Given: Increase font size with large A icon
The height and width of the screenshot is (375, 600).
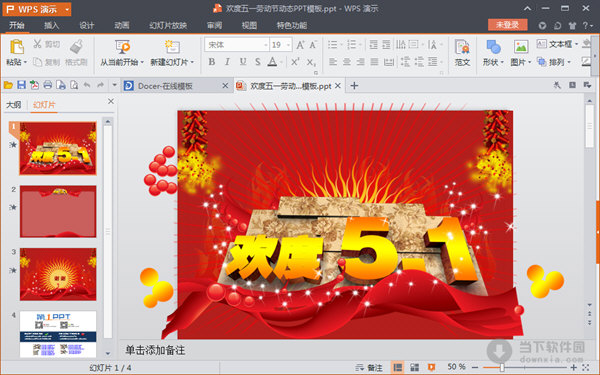Looking at the screenshot, I should tap(300, 45).
